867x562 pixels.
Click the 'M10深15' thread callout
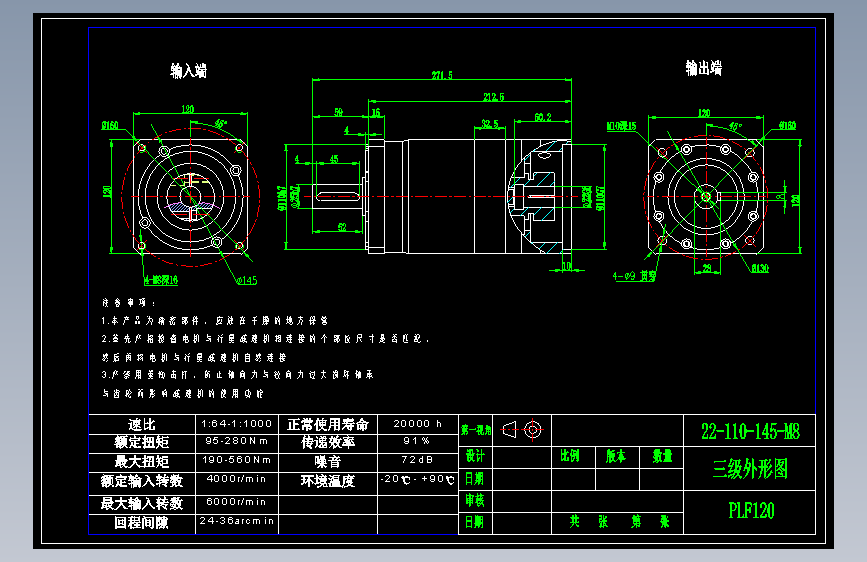[621, 126]
